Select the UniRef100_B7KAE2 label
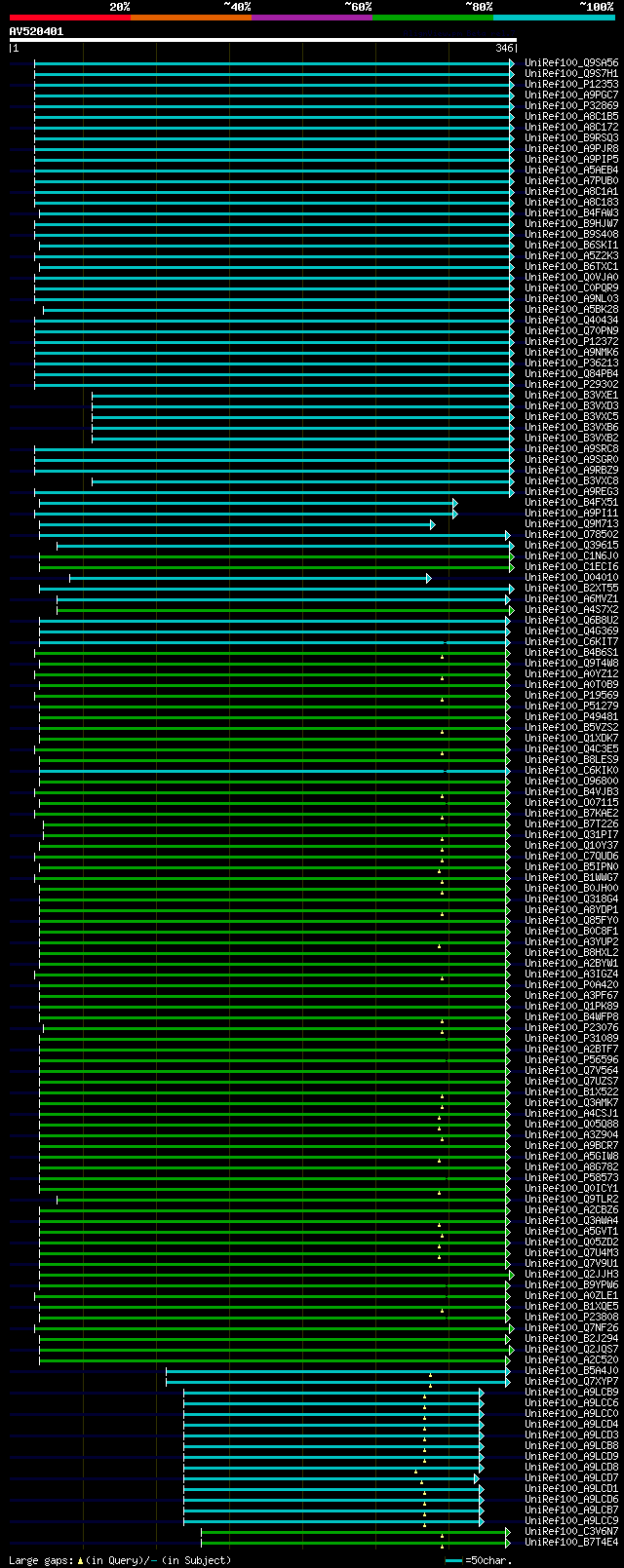The width and height of the screenshot is (624, 1568). [571, 814]
